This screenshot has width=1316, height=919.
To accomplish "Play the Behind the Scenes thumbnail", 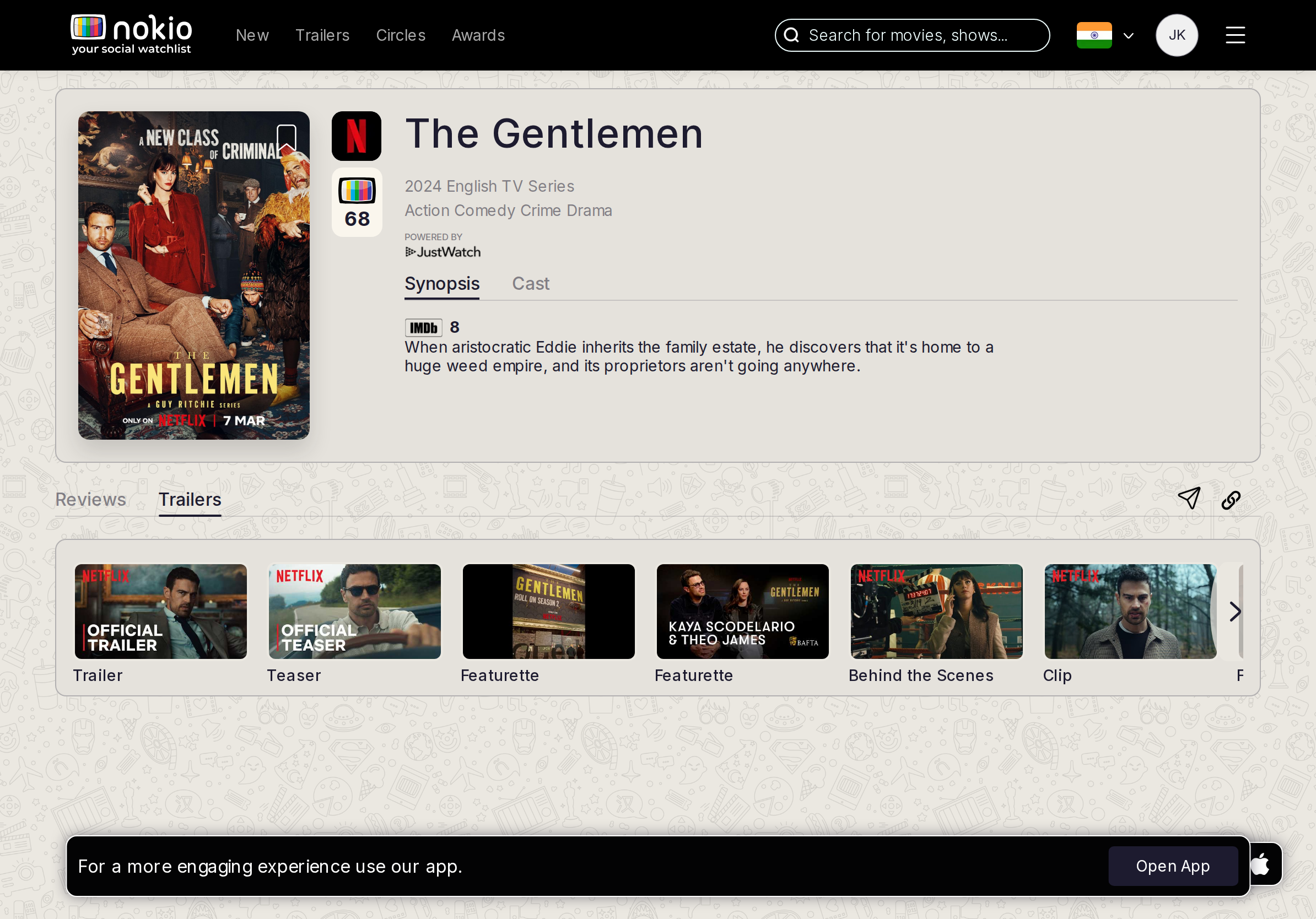I will [x=936, y=612].
